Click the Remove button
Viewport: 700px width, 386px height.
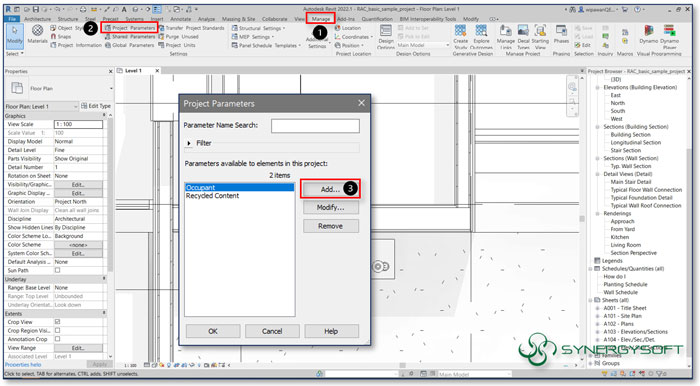(x=330, y=226)
